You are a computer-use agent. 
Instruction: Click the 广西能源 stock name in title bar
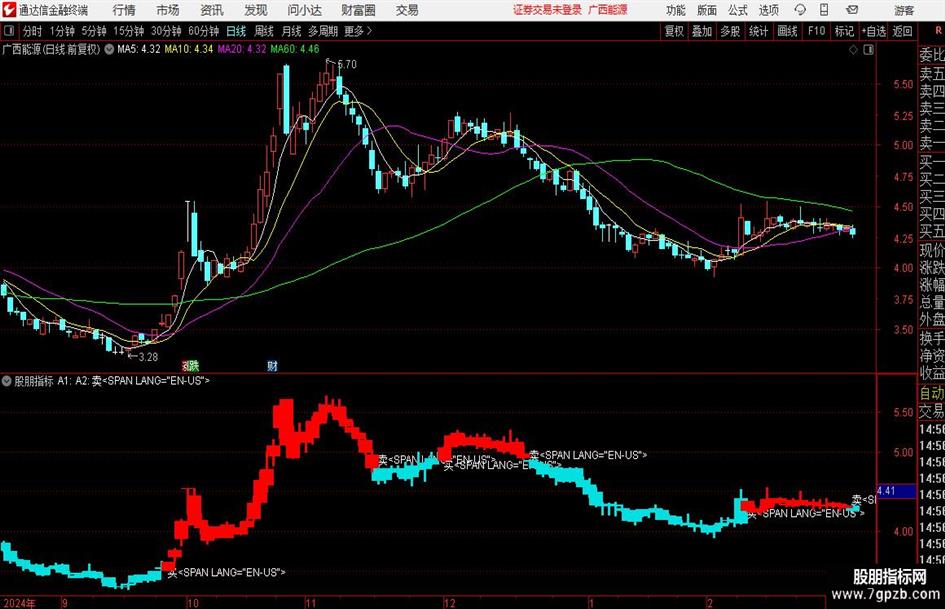click(608, 10)
